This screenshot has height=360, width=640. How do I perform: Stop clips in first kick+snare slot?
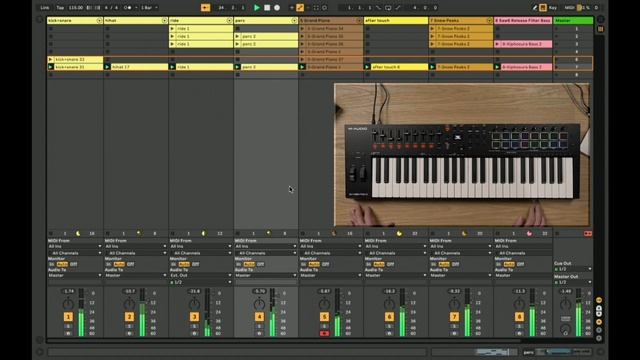click(51, 29)
